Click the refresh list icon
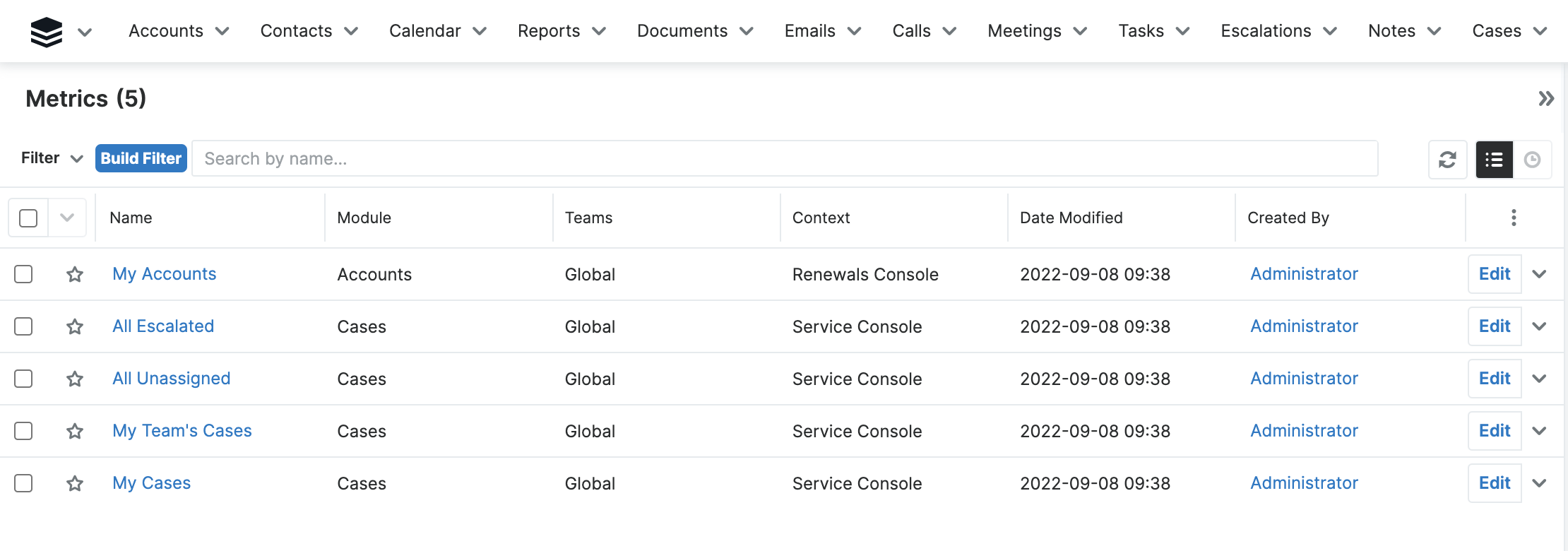Image resolution: width=1568 pixels, height=551 pixels. (x=1447, y=160)
